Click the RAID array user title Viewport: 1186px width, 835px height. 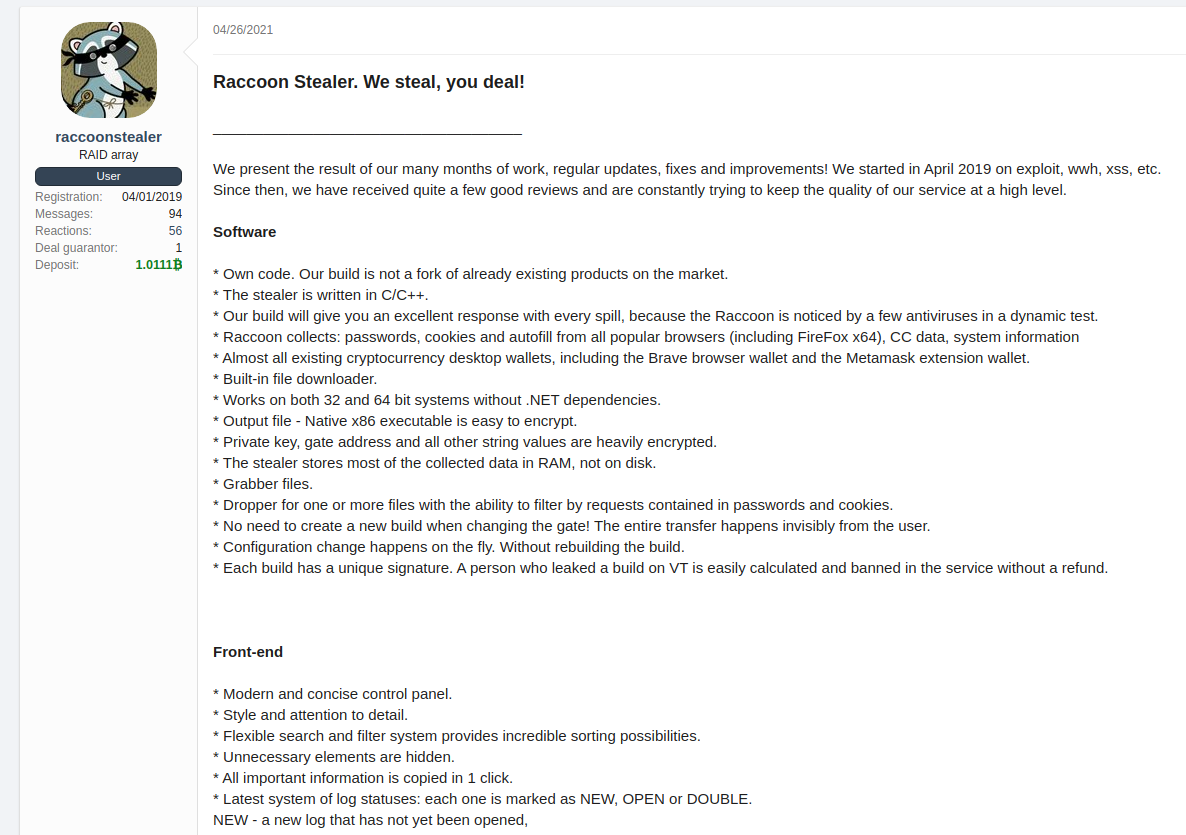pos(108,155)
